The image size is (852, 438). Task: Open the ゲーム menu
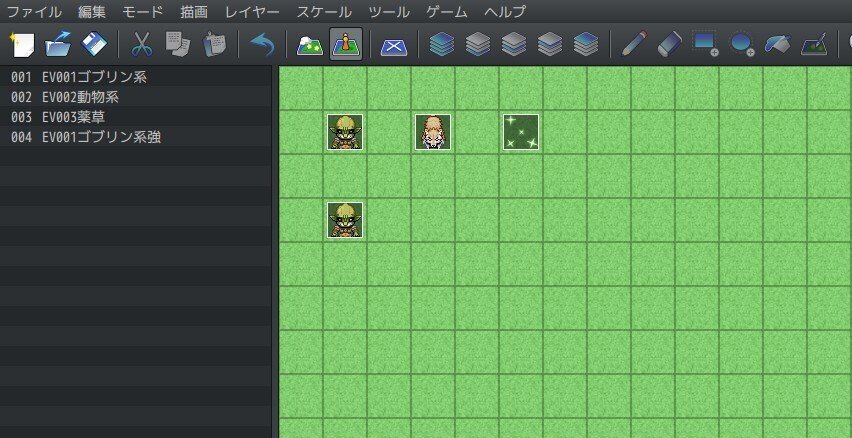point(447,11)
